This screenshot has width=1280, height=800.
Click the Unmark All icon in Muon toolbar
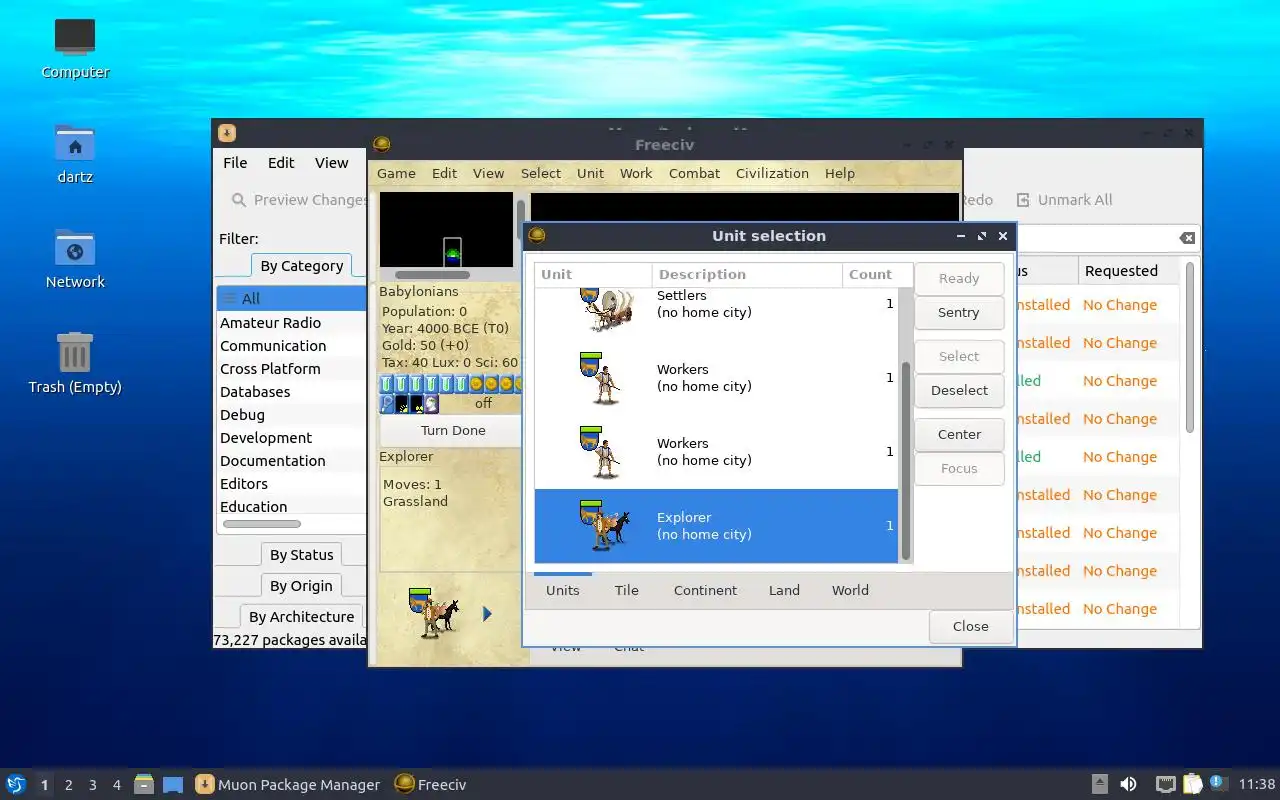pyautogui.click(x=1023, y=200)
